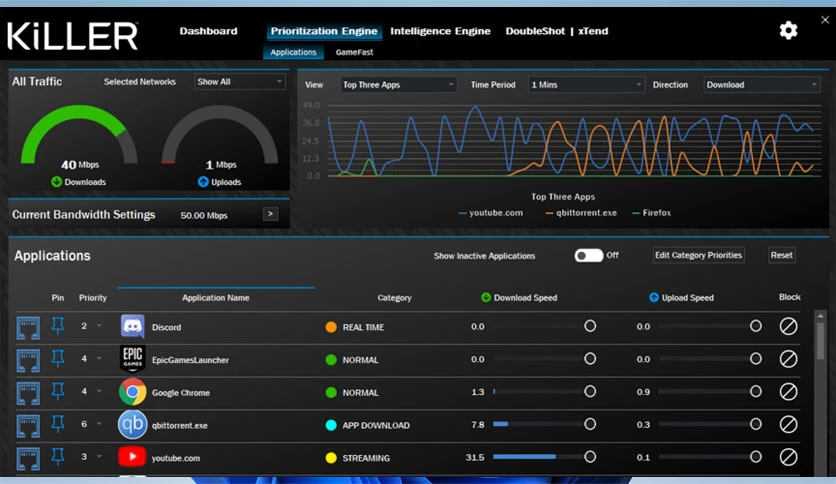Open the Time Period 1 Mins dropdown

click(586, 85)
